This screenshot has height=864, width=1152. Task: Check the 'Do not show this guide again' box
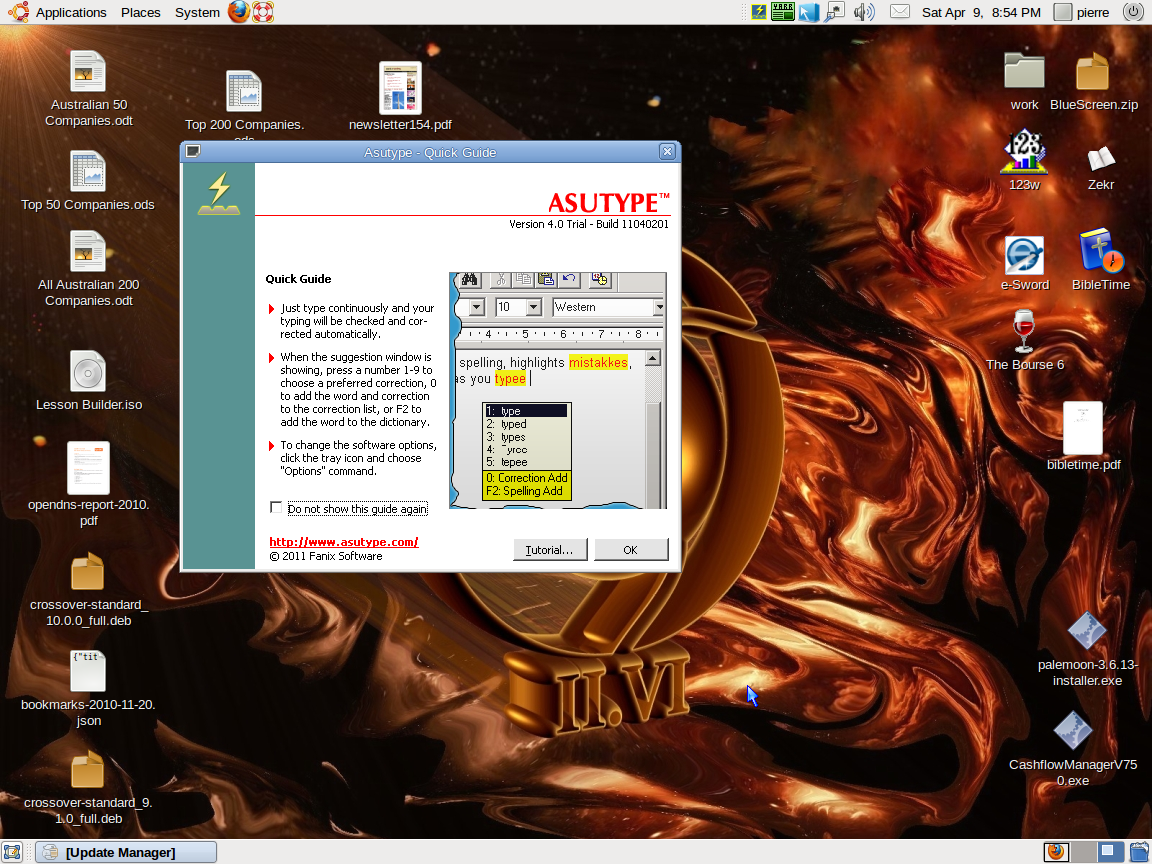tap(277, 507)
